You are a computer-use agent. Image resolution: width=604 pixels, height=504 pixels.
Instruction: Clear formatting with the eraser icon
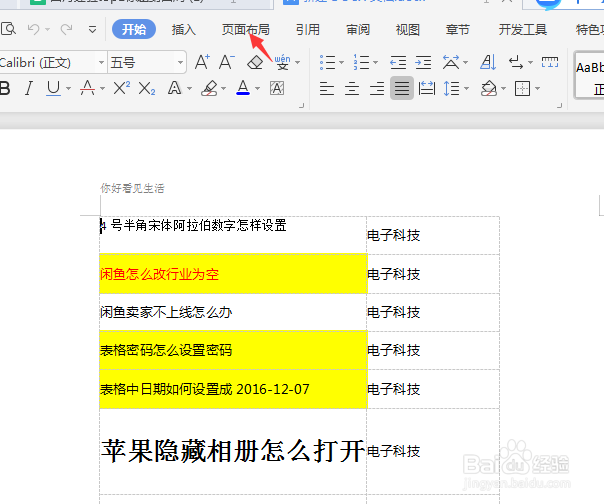point(255,62)
